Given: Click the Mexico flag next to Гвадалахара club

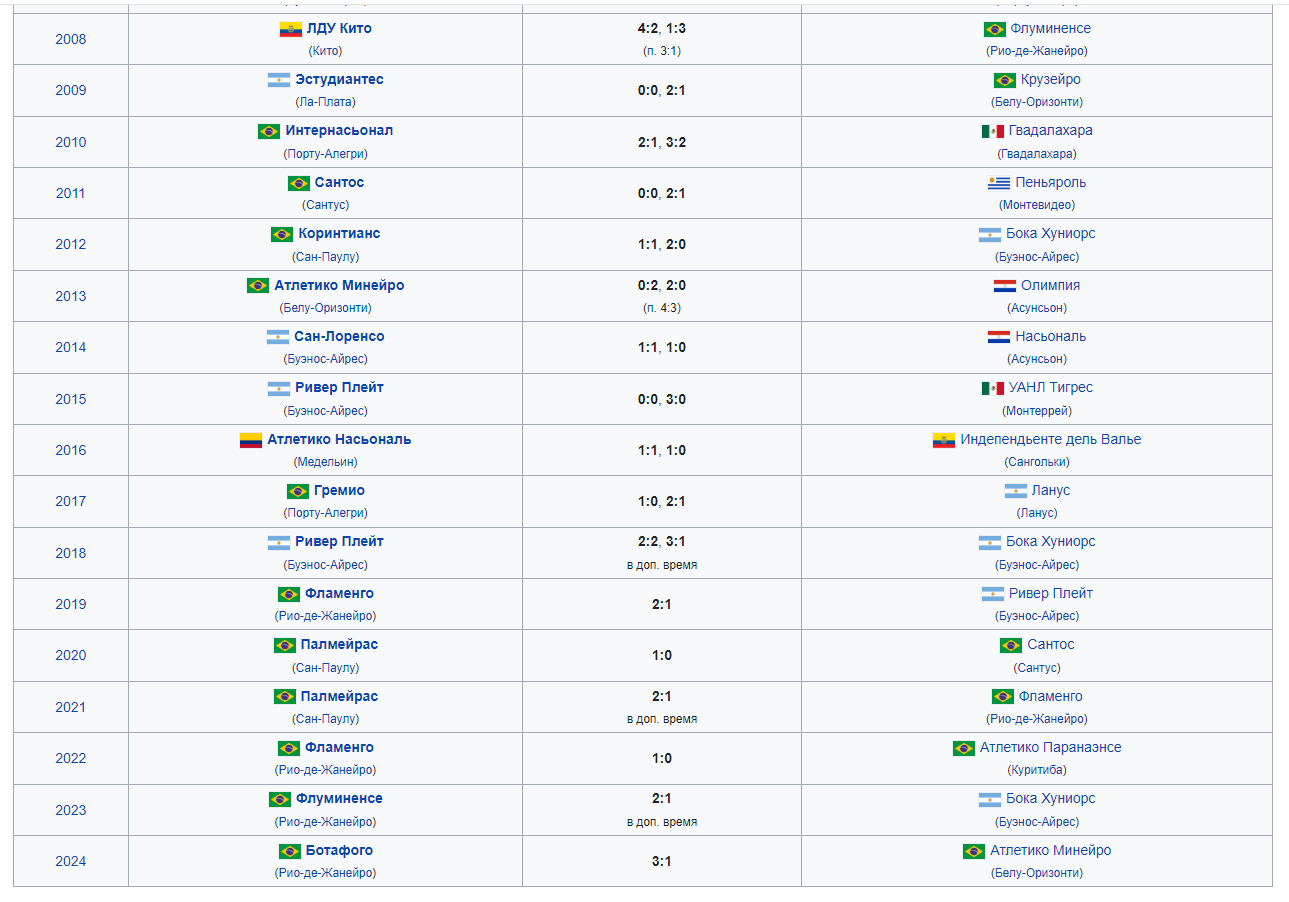Looking at the screenshot, I should click(992, 131).
